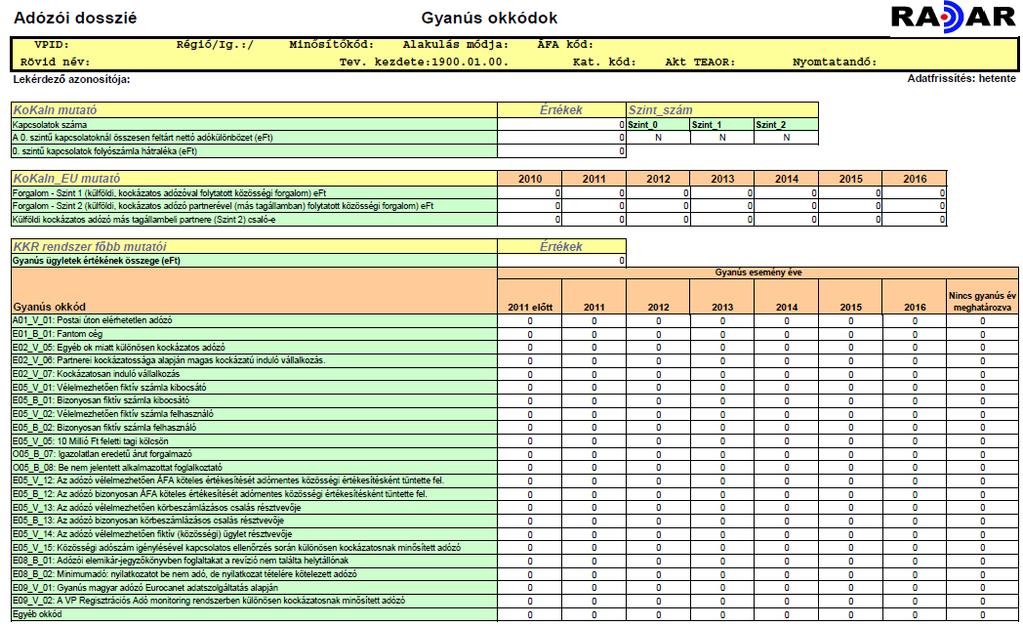Click the 'Gyanús esemény éve' header

(x=758, y=272)
